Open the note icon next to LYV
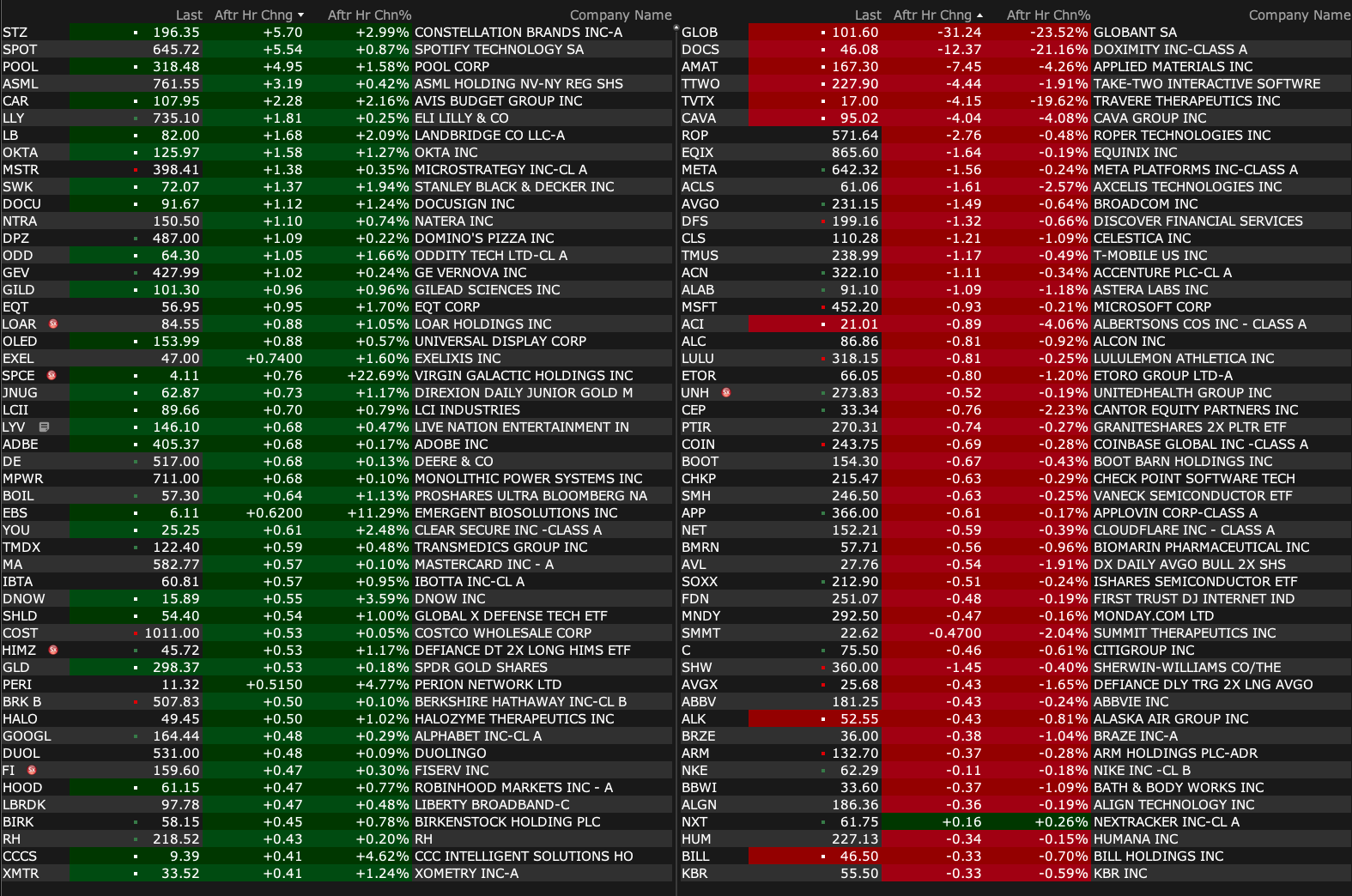This screenshot has width=1352, height=896. click(44, 427)
